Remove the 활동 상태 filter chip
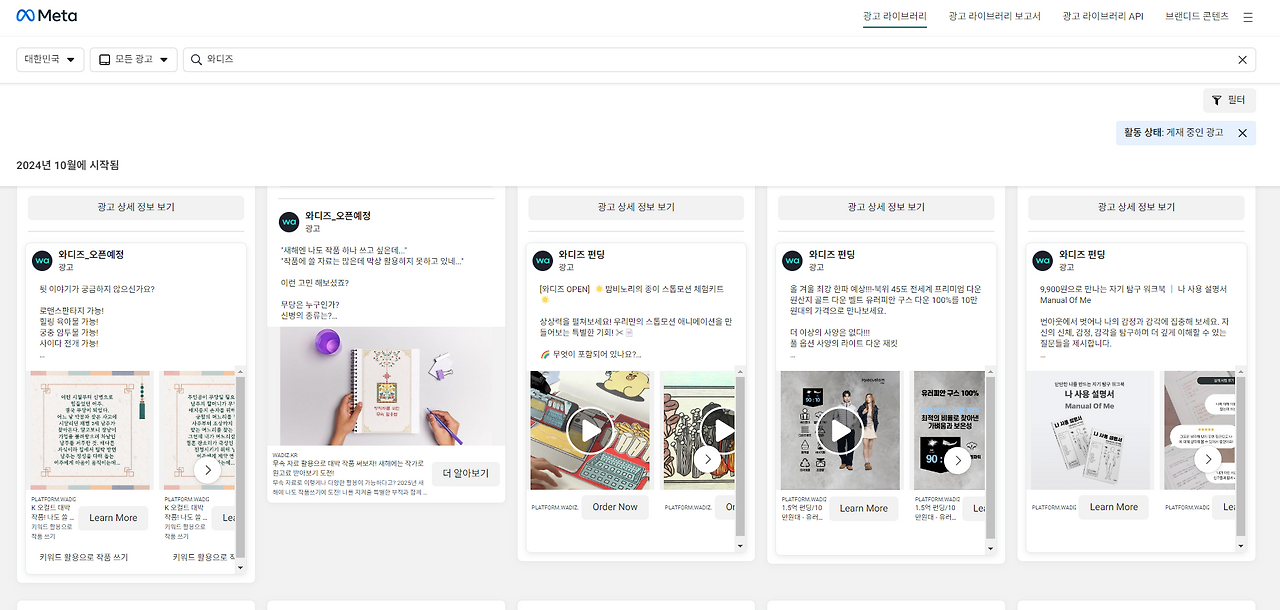 (1243, 133)
